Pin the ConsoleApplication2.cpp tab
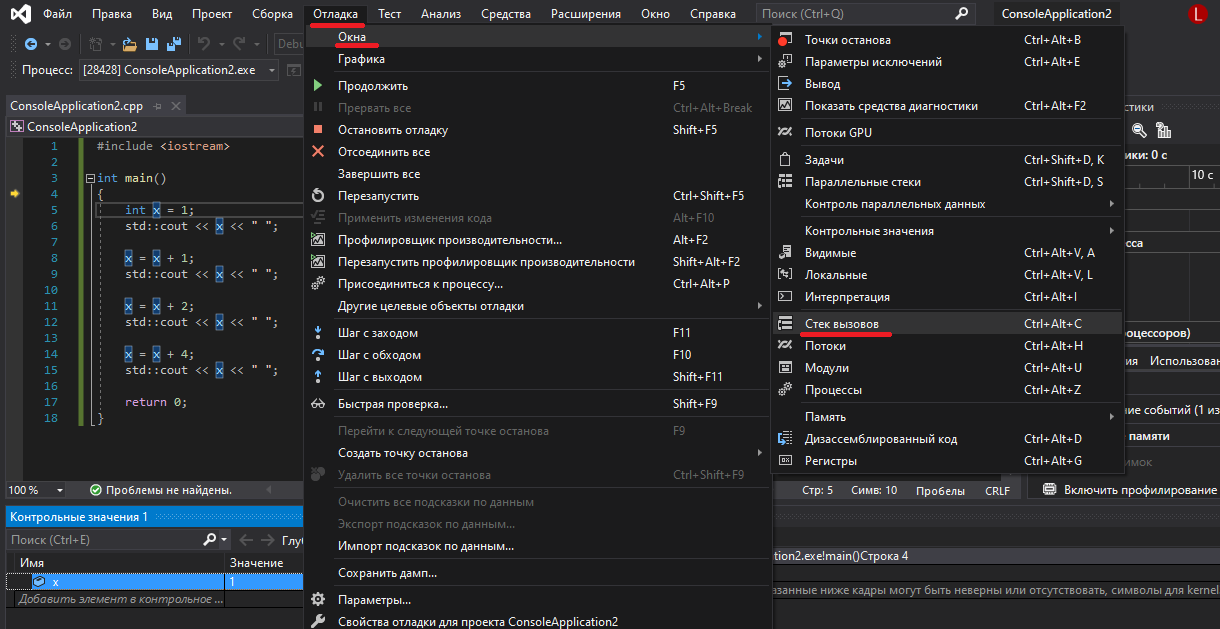Image resolution: width=1220 pixels, height=629 pixels. tap(158, 106)
